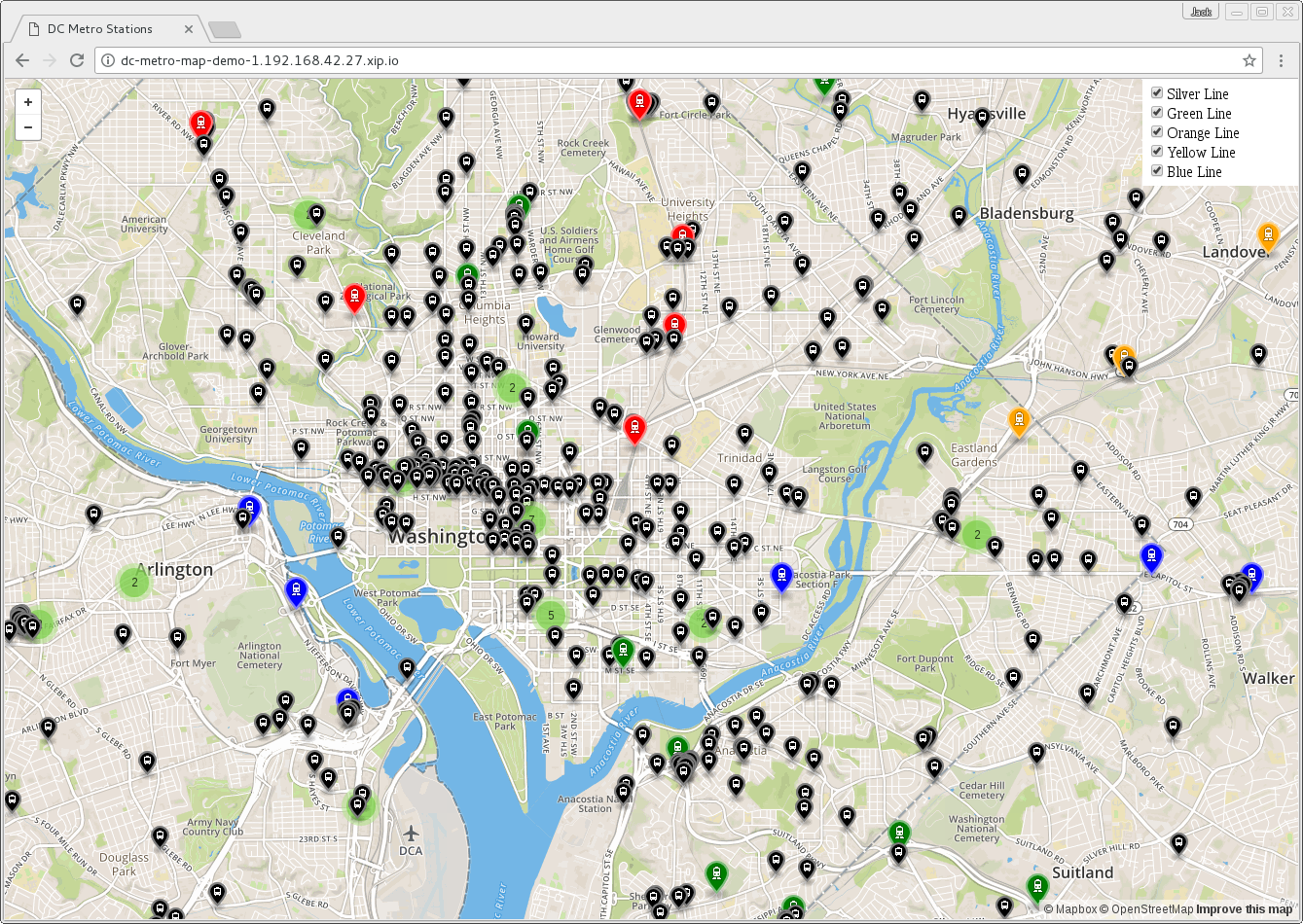Click the map zoom out minus button
The width and height of the screenshot is (1303, 924).
pos(28,127)
